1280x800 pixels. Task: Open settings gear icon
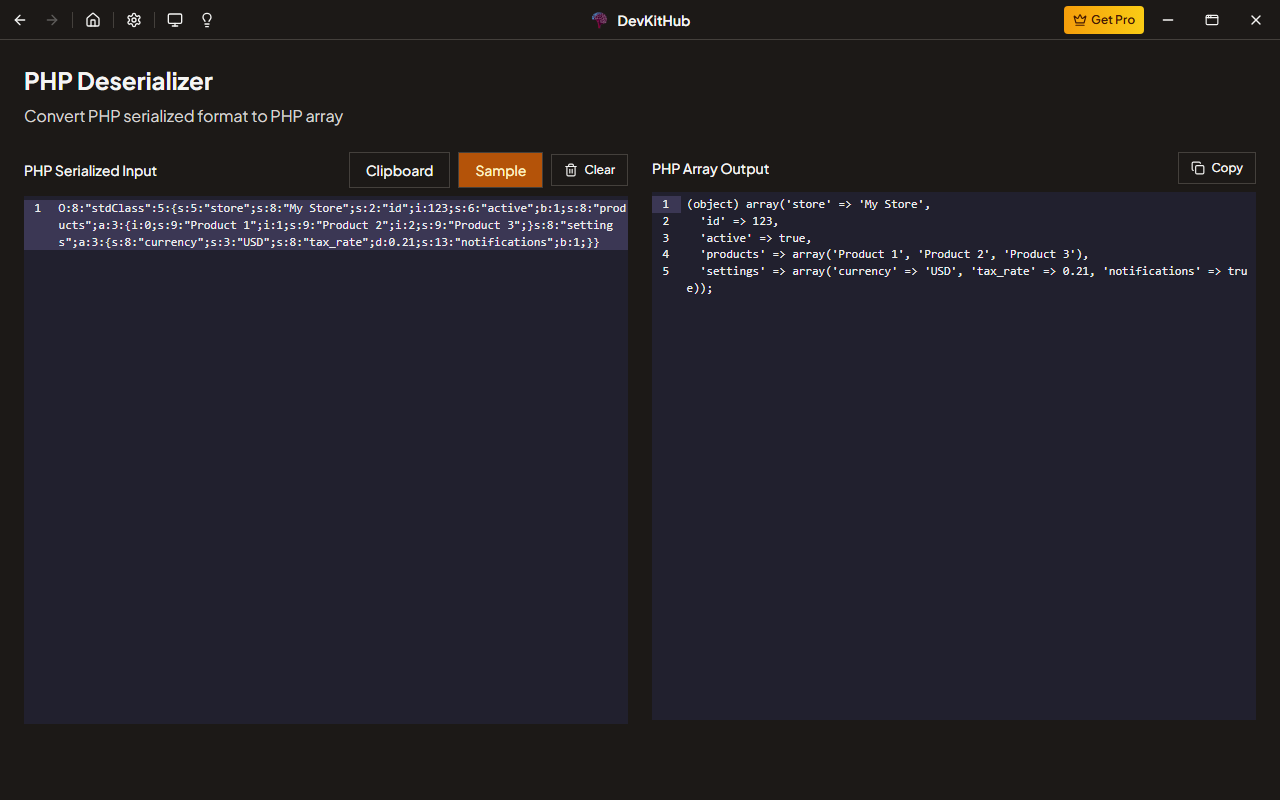click(134, 20)
